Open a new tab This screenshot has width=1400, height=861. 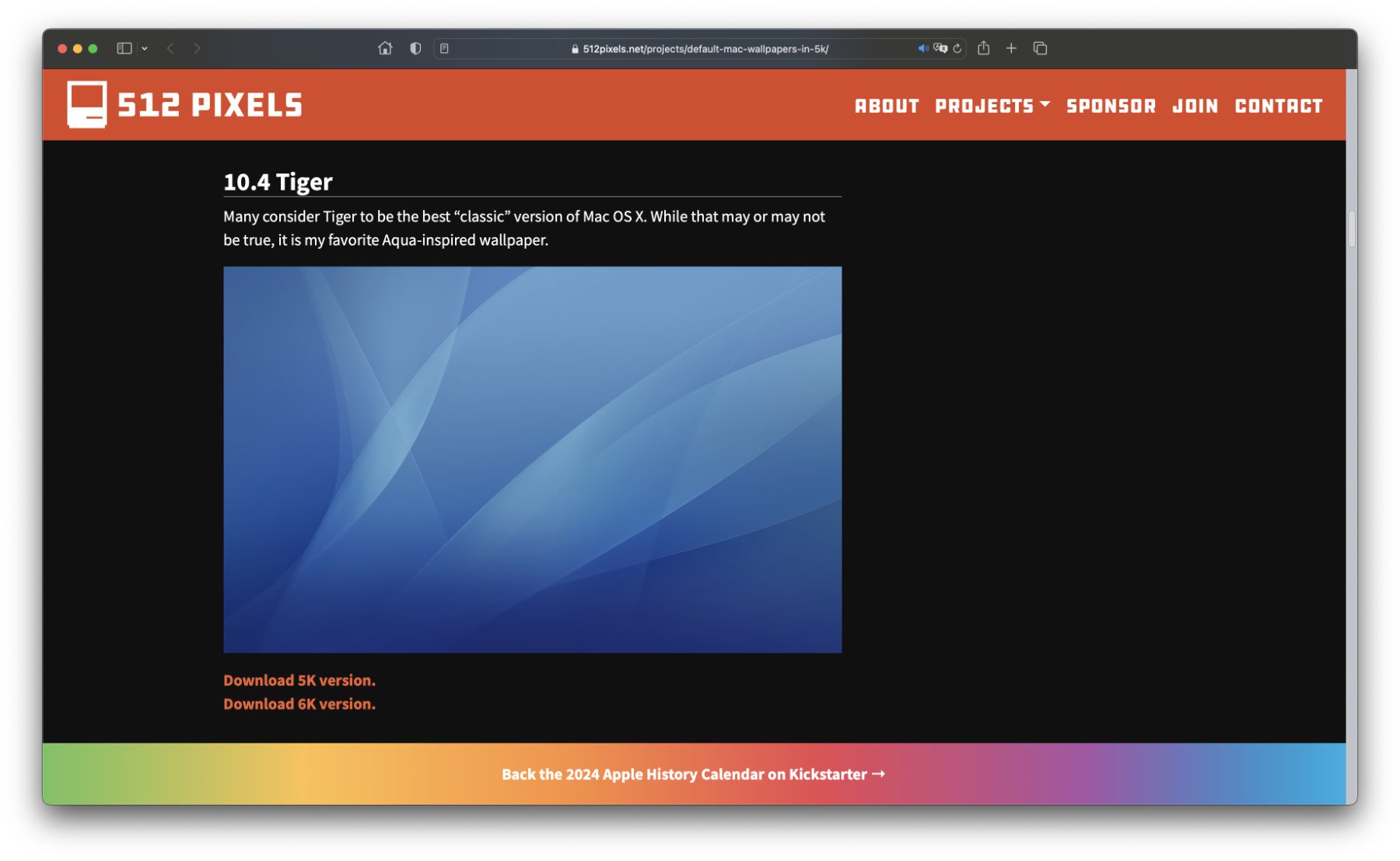[1011, 48]
